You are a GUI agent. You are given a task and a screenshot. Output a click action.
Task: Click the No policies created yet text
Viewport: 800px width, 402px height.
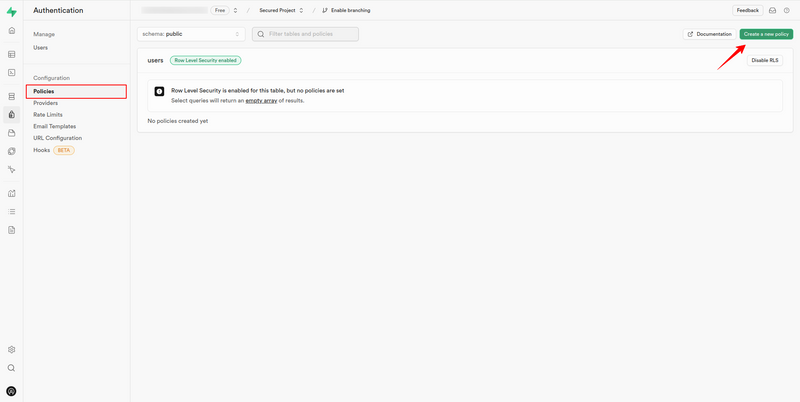pyautogui.click(x=178, y=121)
